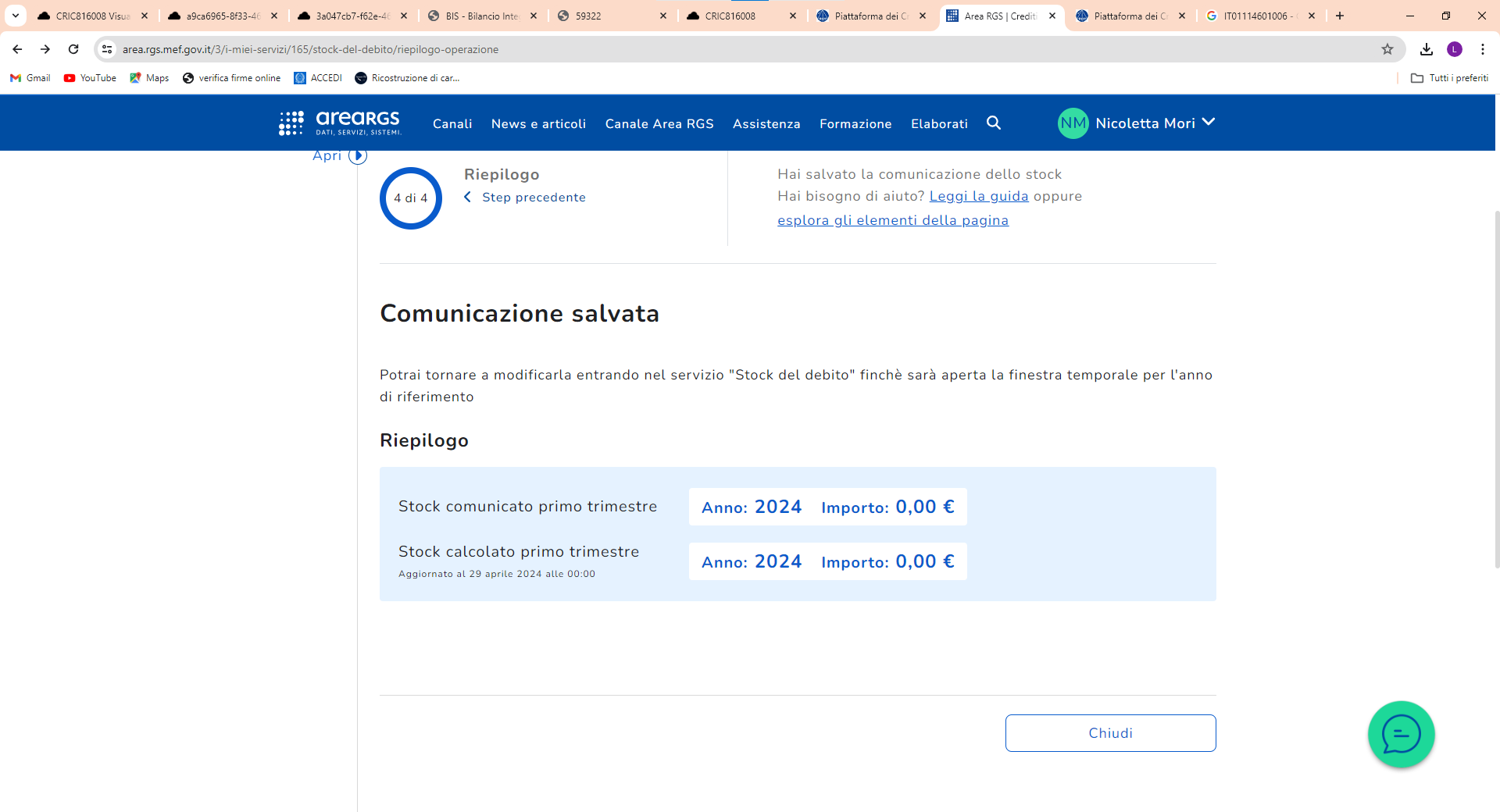Click the search magnifier icon in navbar
This screenshot has height=812, width=1500.
(993, 123)
